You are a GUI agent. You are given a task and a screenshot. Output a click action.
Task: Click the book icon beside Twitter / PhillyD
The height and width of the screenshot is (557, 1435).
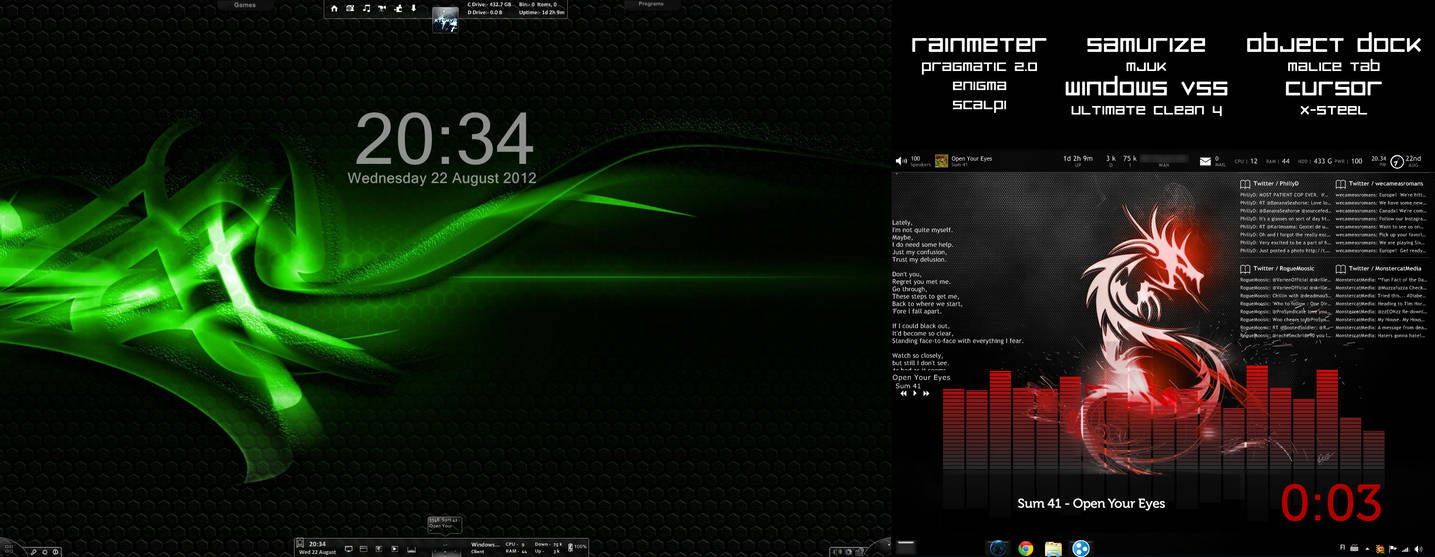point(1245,184)
